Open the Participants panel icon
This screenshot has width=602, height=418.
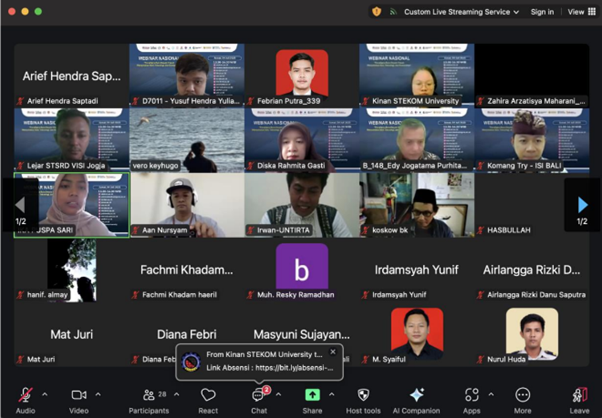click(x=149, y=395)
